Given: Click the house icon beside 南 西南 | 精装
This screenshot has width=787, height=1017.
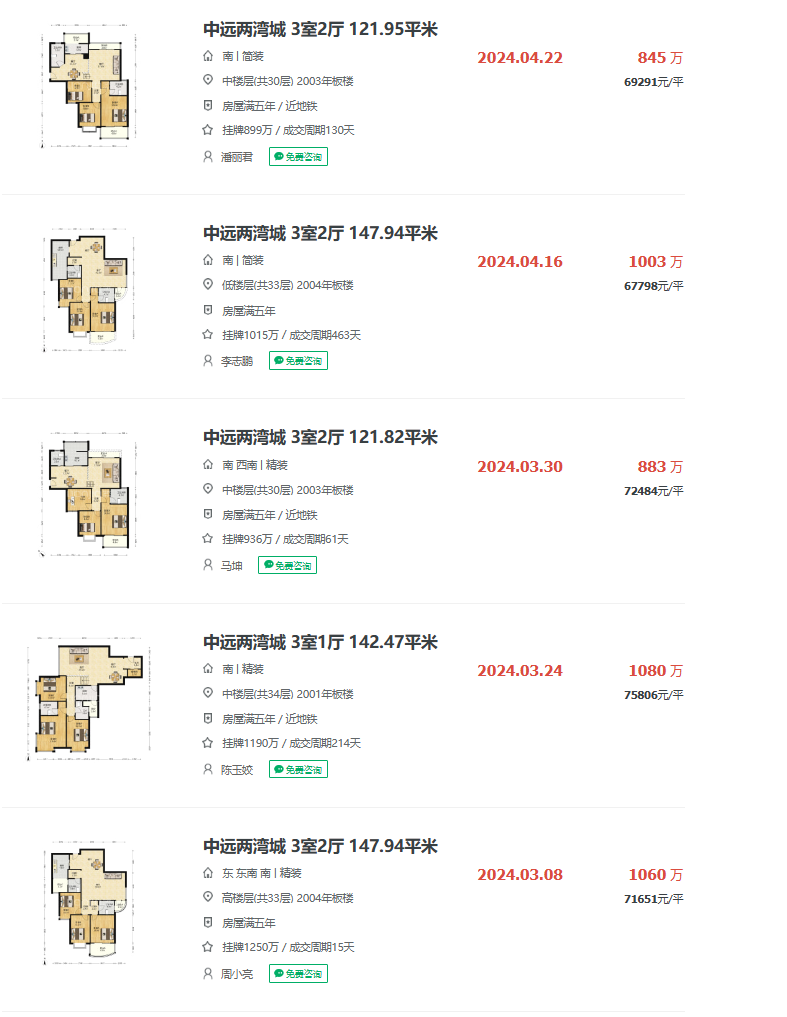Looking at the screenshot, I should tap(208, 465).
